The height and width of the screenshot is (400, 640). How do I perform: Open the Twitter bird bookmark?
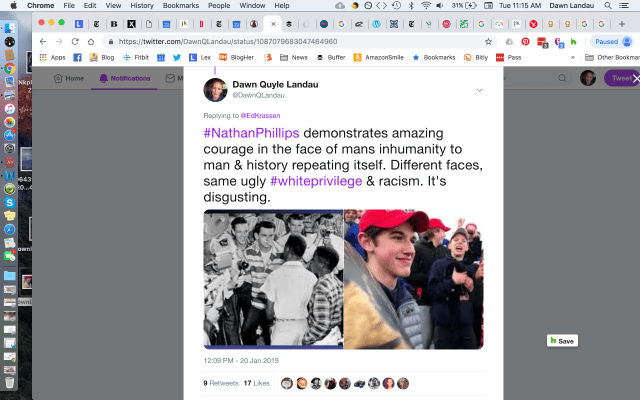click(x=176, y=58)
